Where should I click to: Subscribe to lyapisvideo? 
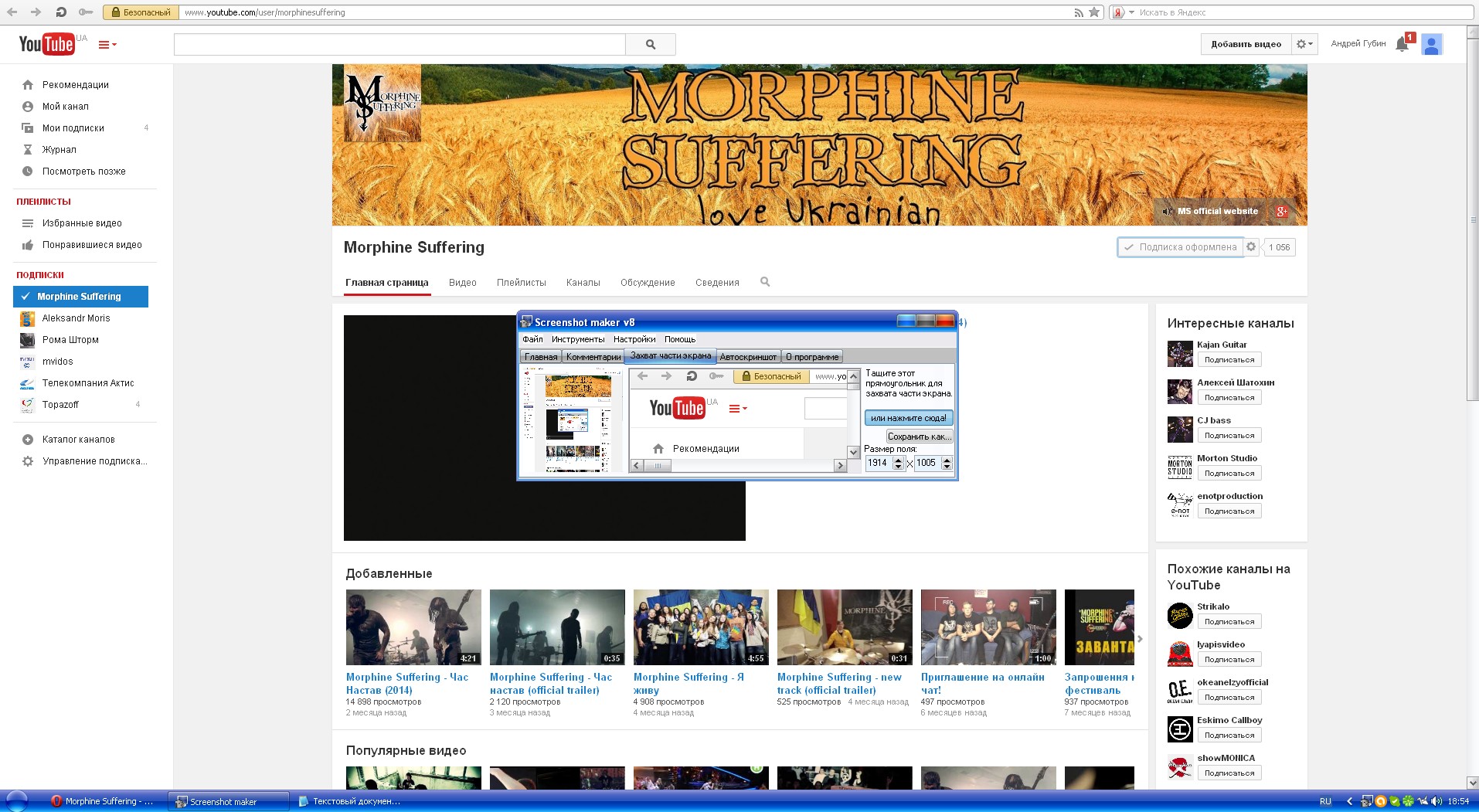point(1229,660)
